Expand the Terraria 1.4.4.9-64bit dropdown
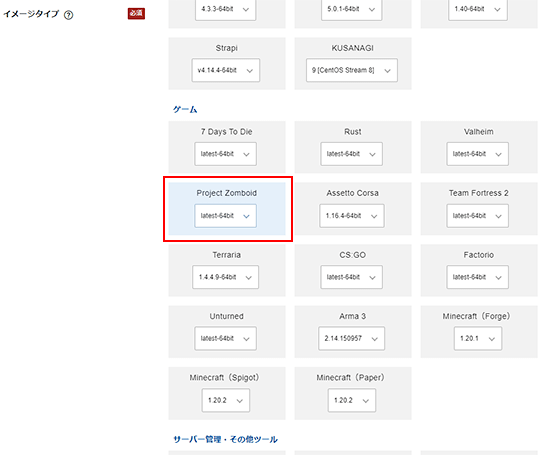 pos(226,277)
